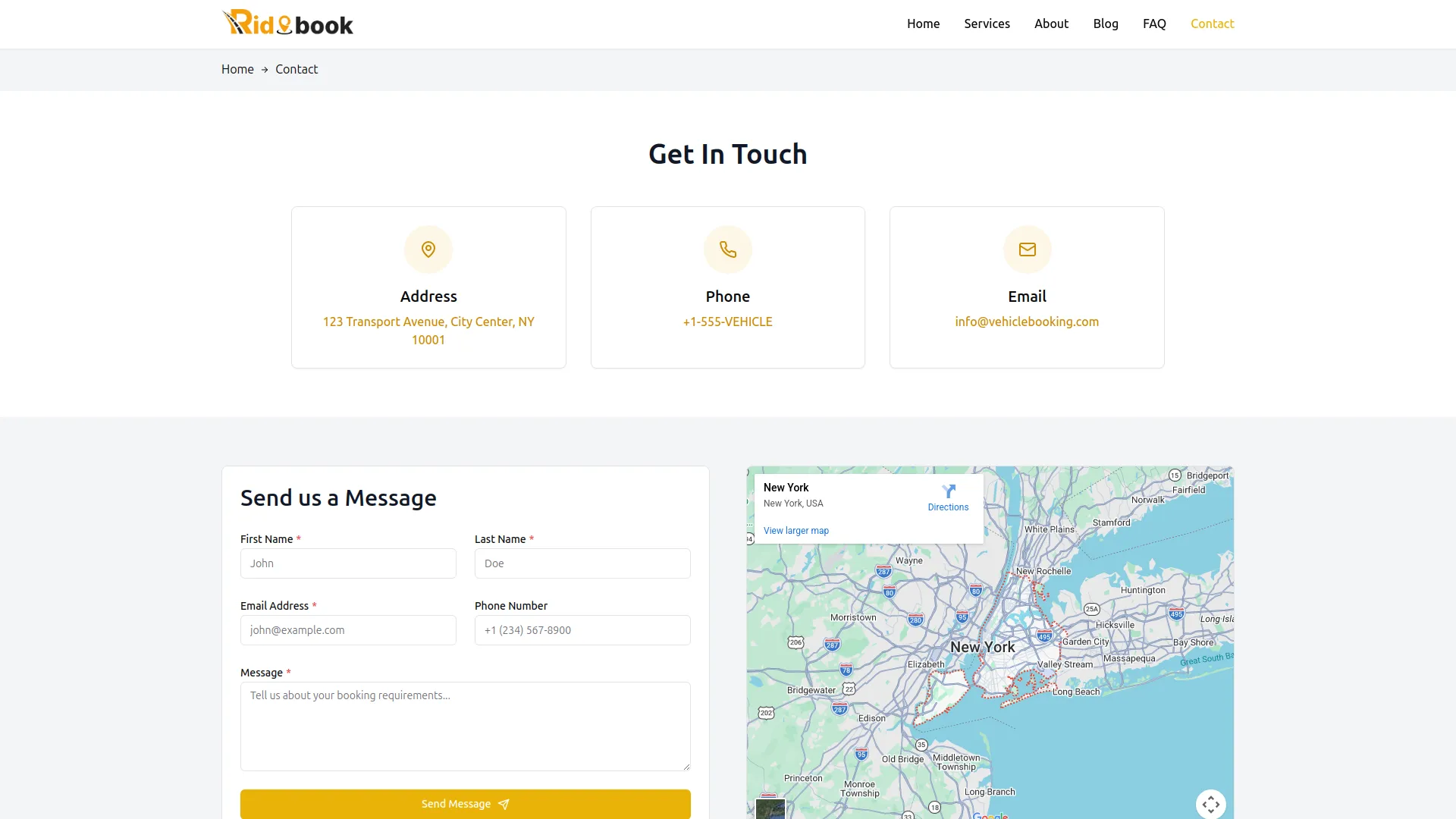Viewport: 1456px width, 819px height.
Task: Open the About page
Action: pos(1051,24)
